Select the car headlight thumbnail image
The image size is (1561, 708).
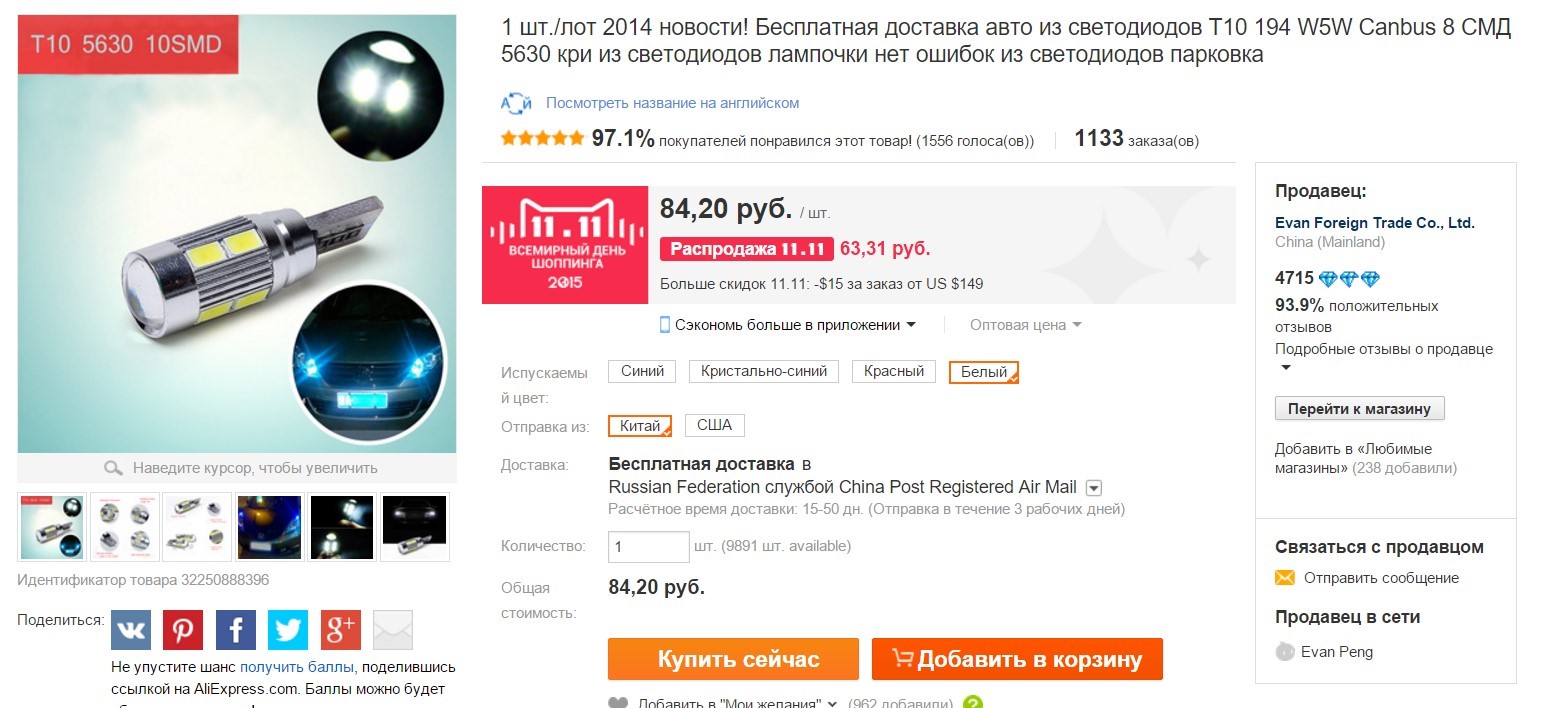pos(269,526)
